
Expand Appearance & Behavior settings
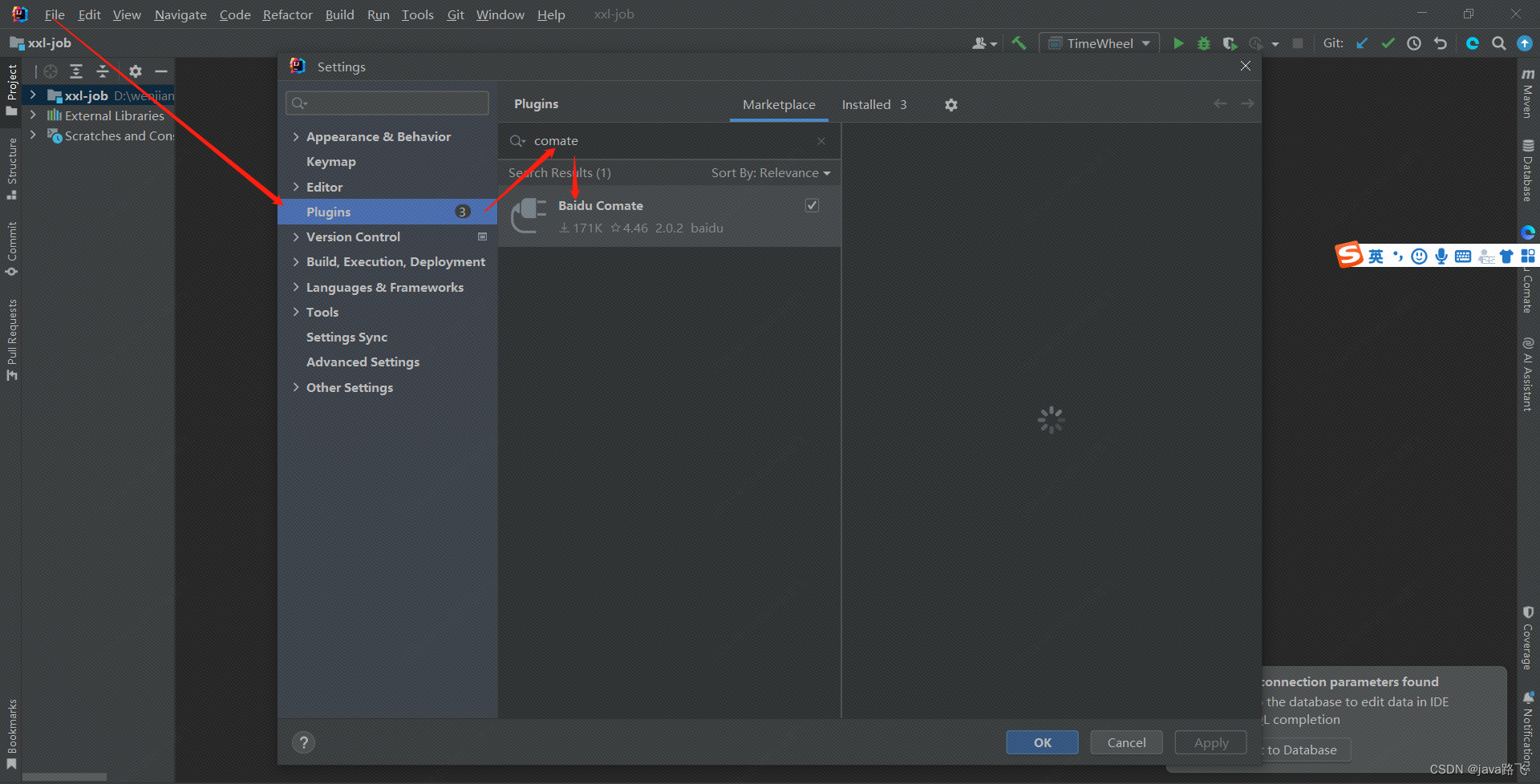coord(296,137)
